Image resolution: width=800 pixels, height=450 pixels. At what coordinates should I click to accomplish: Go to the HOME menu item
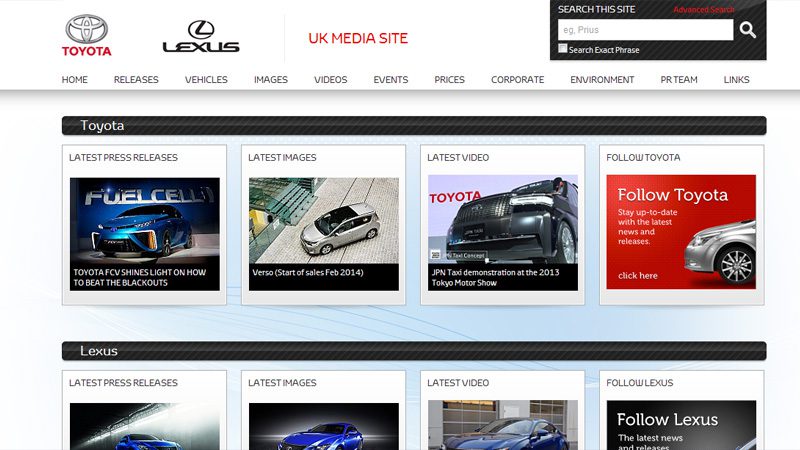click(74, 80)
